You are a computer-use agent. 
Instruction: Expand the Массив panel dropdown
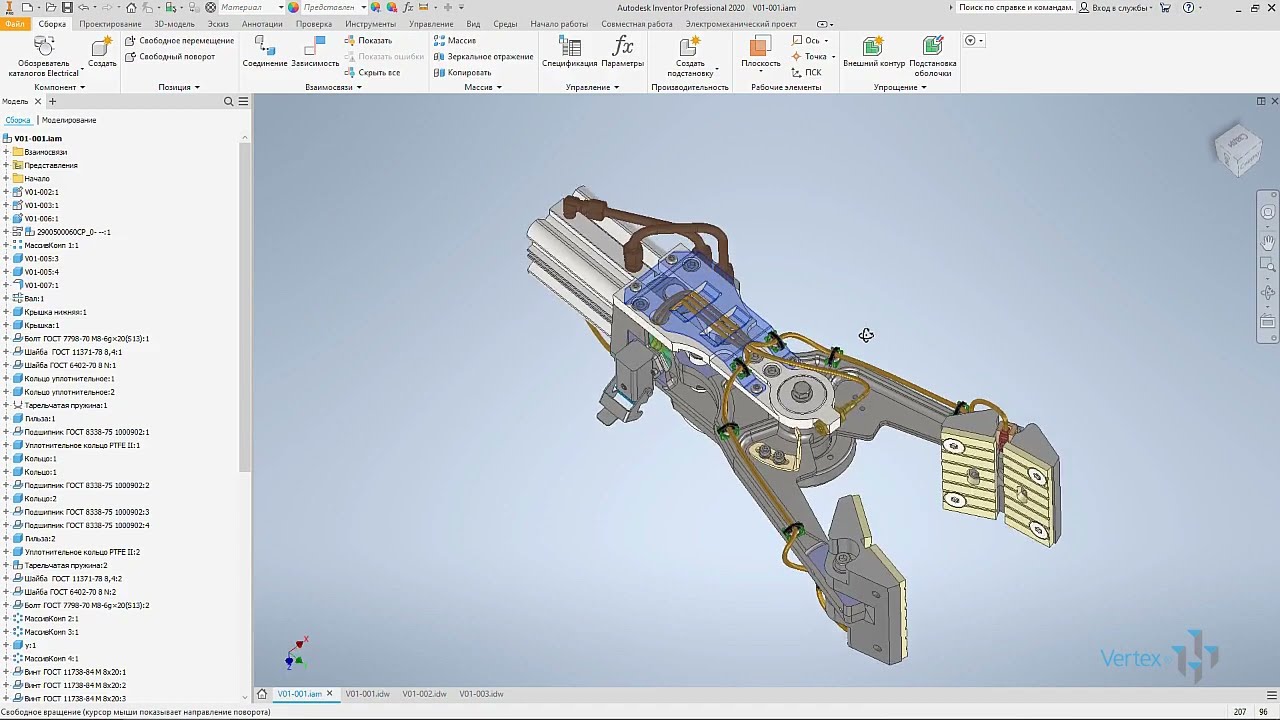483,87
